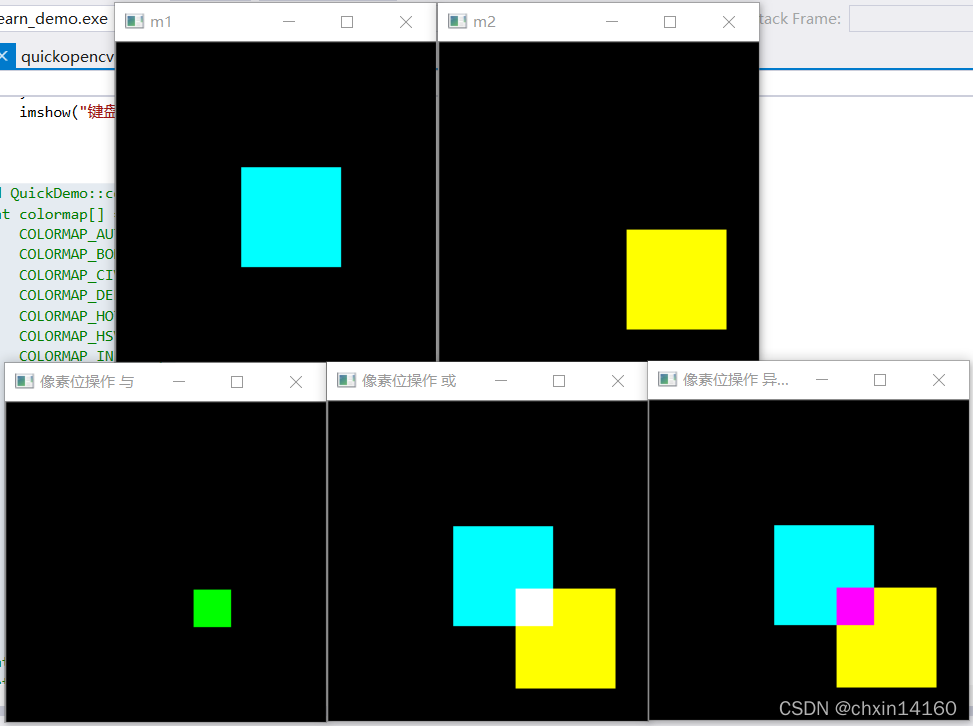Image resolution: width=973 pixels, height=726 pixels.
Task: Maximize the 像素位操作 与 window
Action: click(x=237, y=382)
